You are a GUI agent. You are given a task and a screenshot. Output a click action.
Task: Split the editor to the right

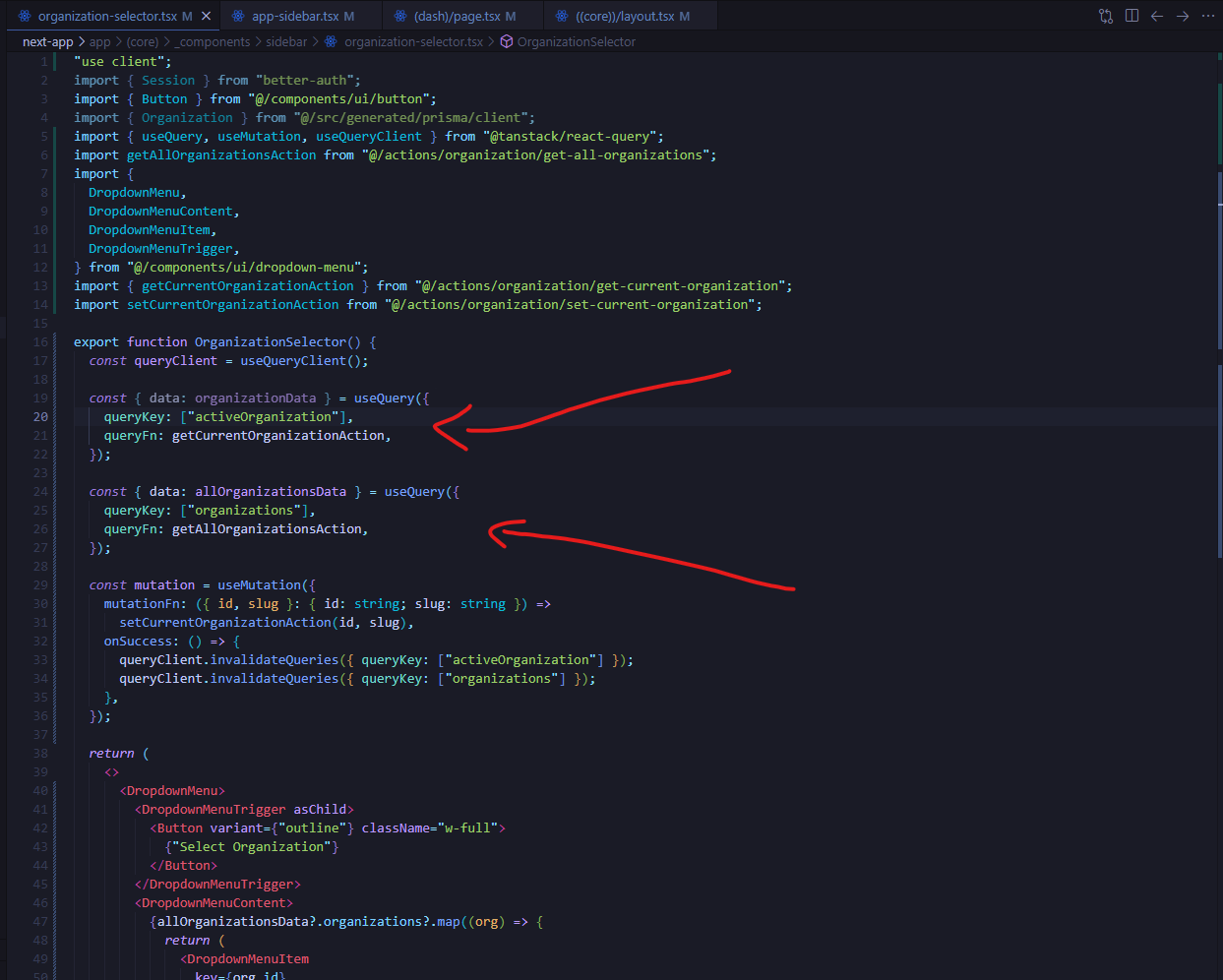tap(1131, 16)
